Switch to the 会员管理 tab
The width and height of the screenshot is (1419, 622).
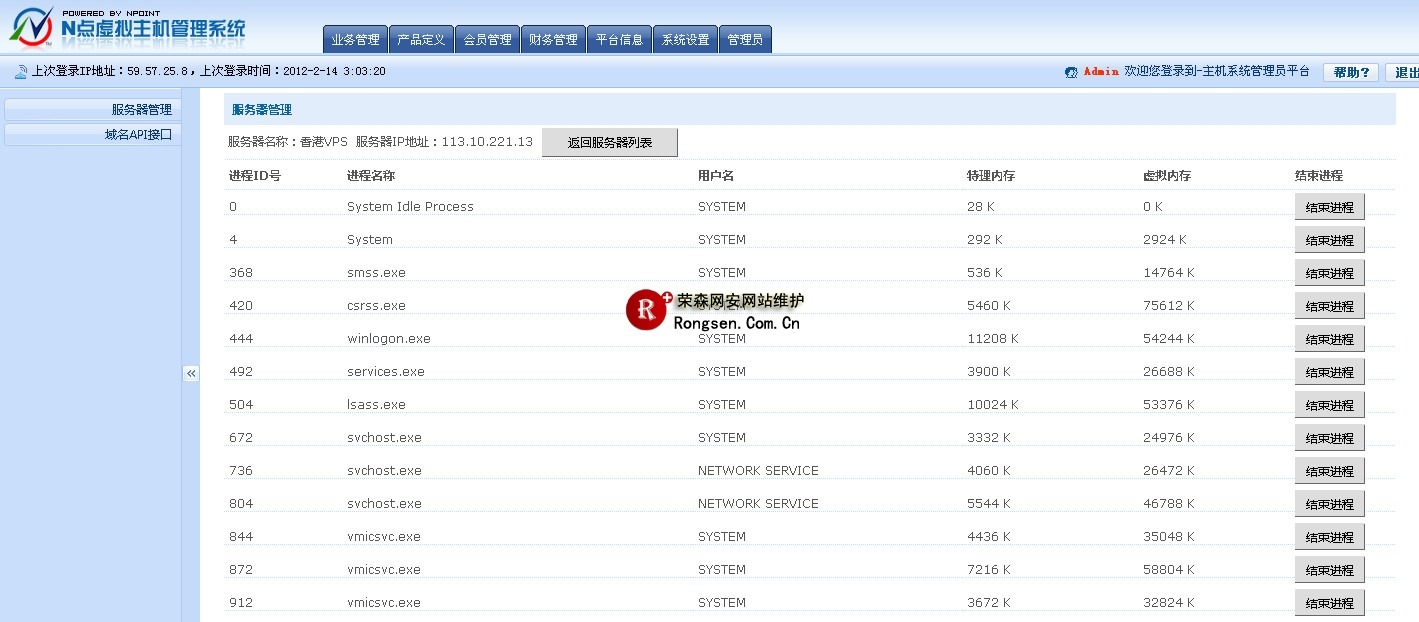[x=487, y=40]
